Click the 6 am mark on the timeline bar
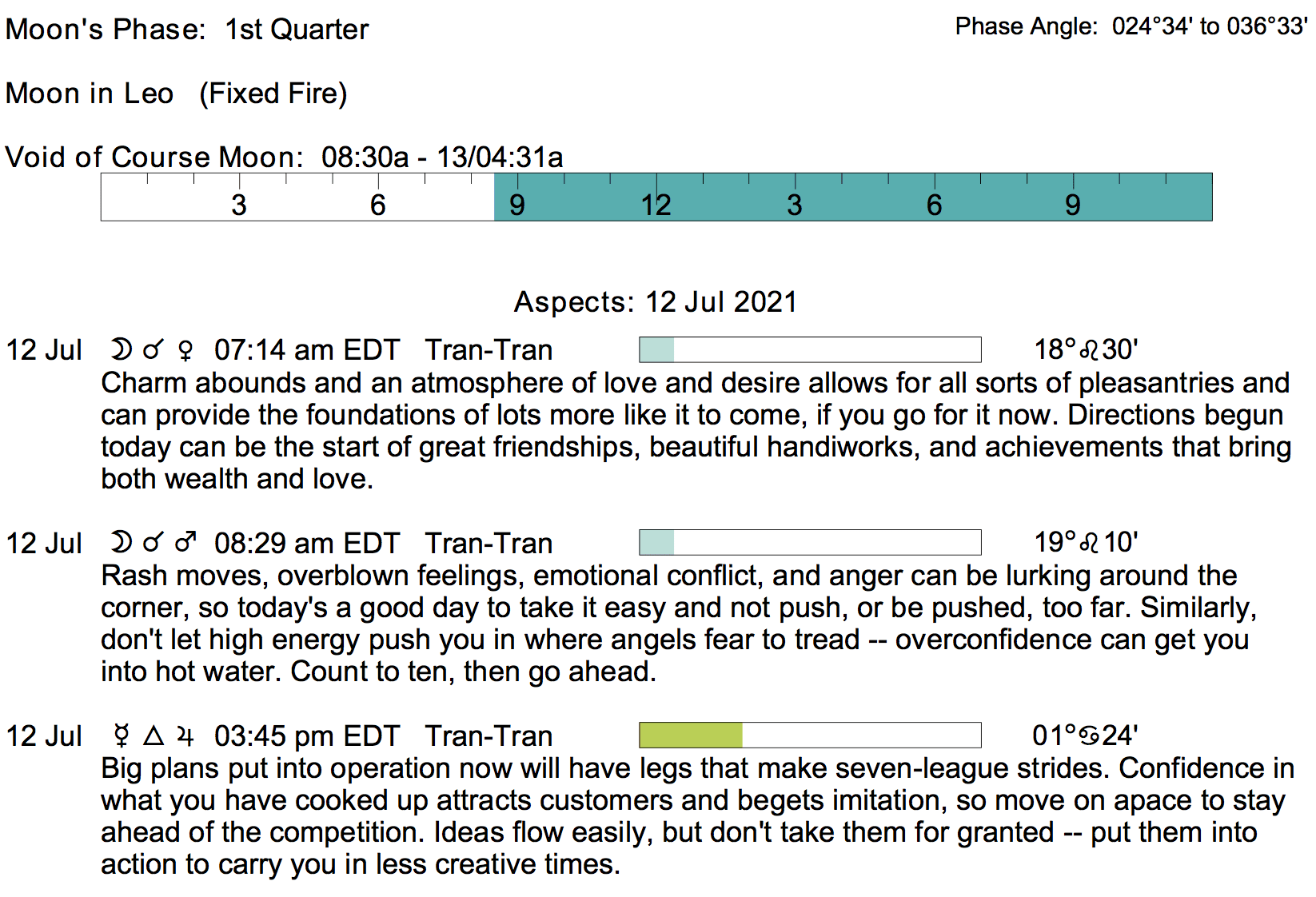The image size is (1316, 897). tap(377, 205)
